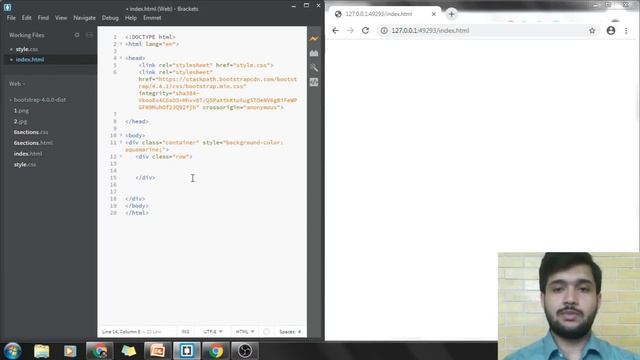Click the Brackets app icon in title bar
The height and width of the screenshot is (360, 640).
point(7,7)
